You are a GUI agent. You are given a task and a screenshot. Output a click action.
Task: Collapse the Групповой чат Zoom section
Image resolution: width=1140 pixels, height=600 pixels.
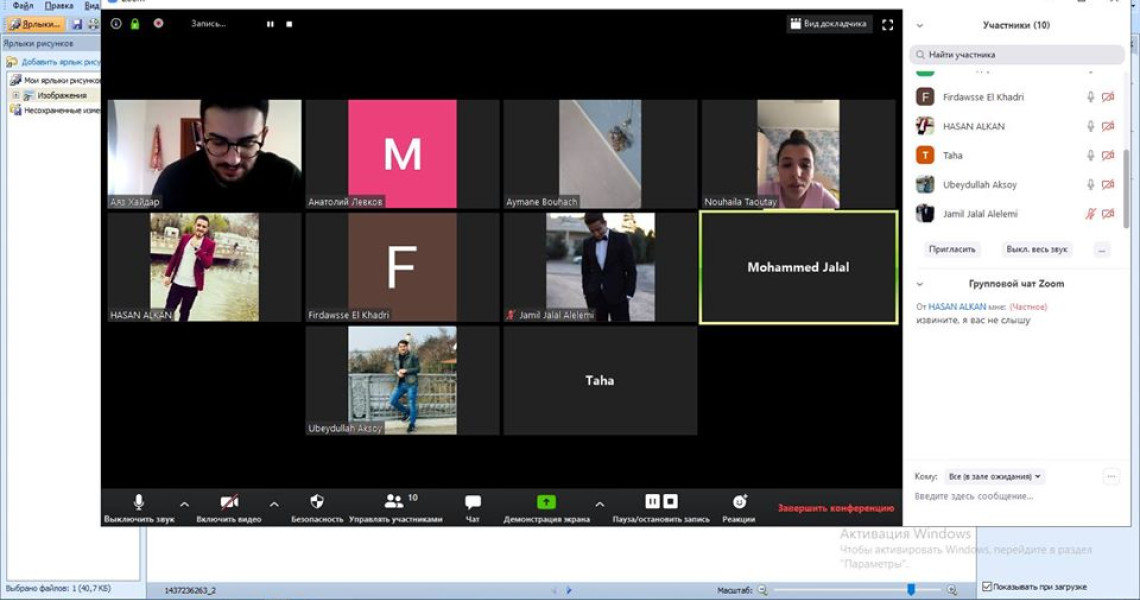tap(920, 284)
